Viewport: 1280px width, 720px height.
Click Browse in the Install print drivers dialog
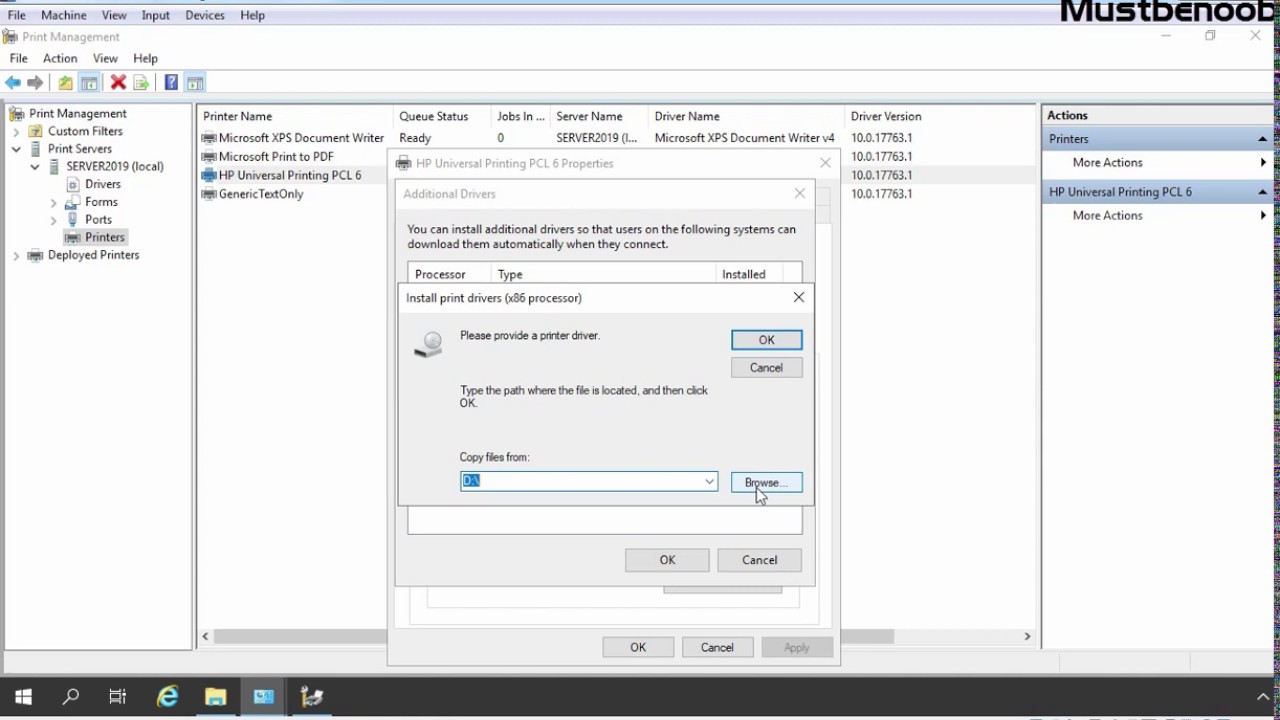(x=766, y=482)
